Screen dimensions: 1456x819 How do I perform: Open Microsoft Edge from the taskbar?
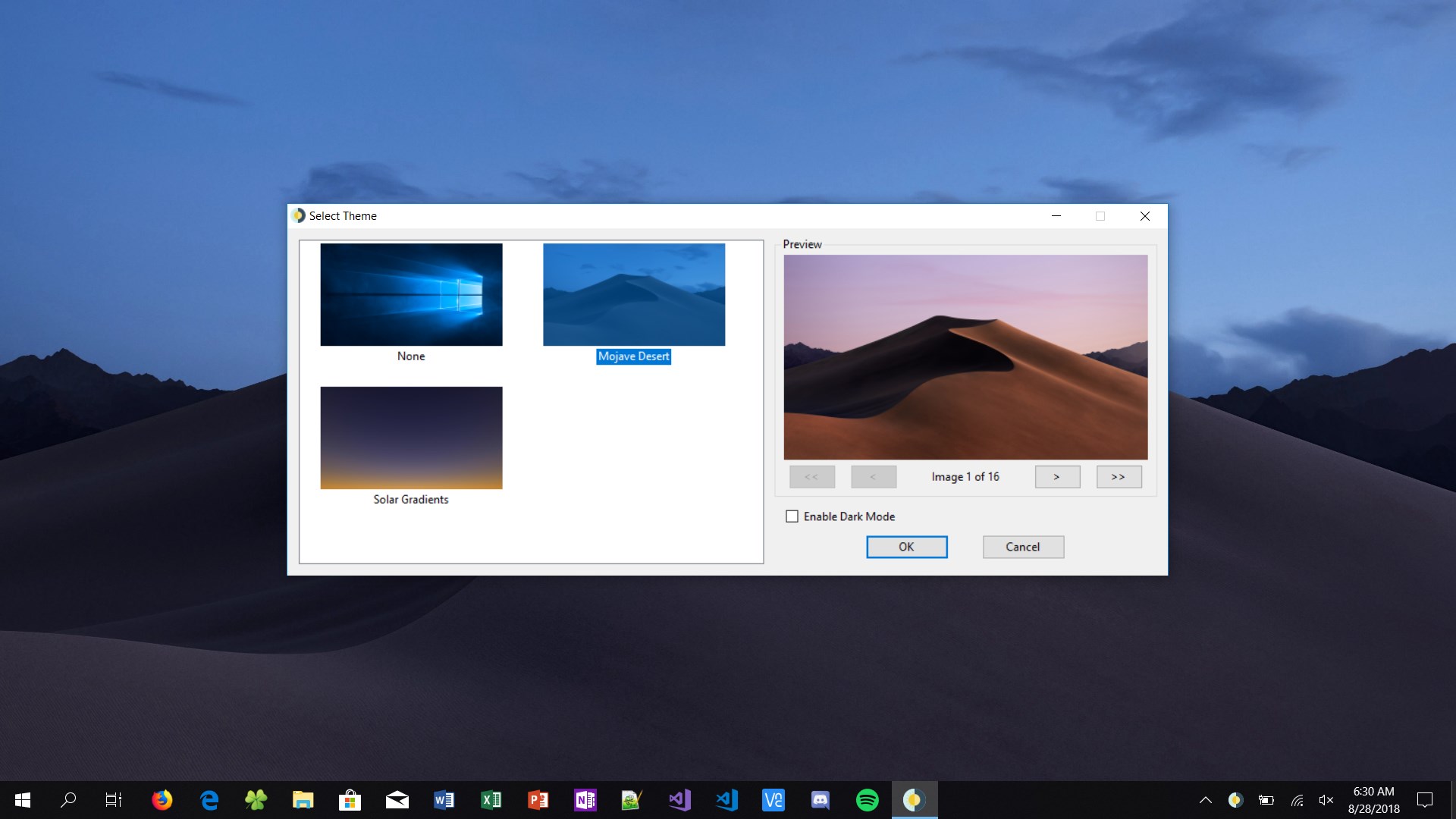coord(209,799)
